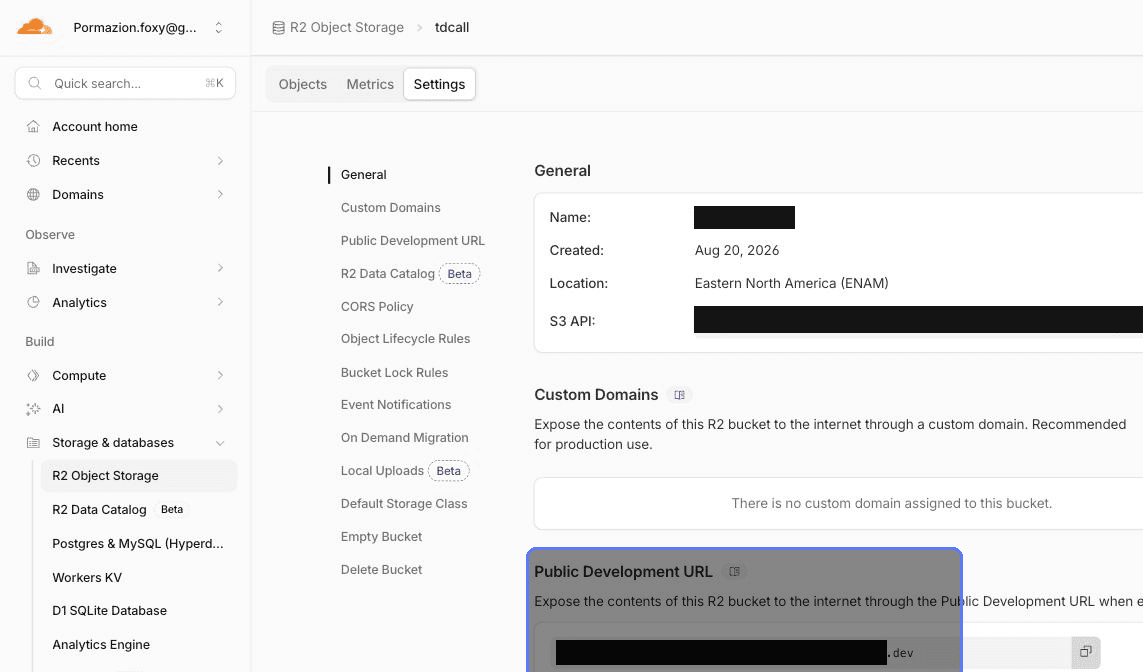Screen dimensions: 1143x672
Task: Open the Custom Domains docs icon
Action: click(x=679, y=395)
